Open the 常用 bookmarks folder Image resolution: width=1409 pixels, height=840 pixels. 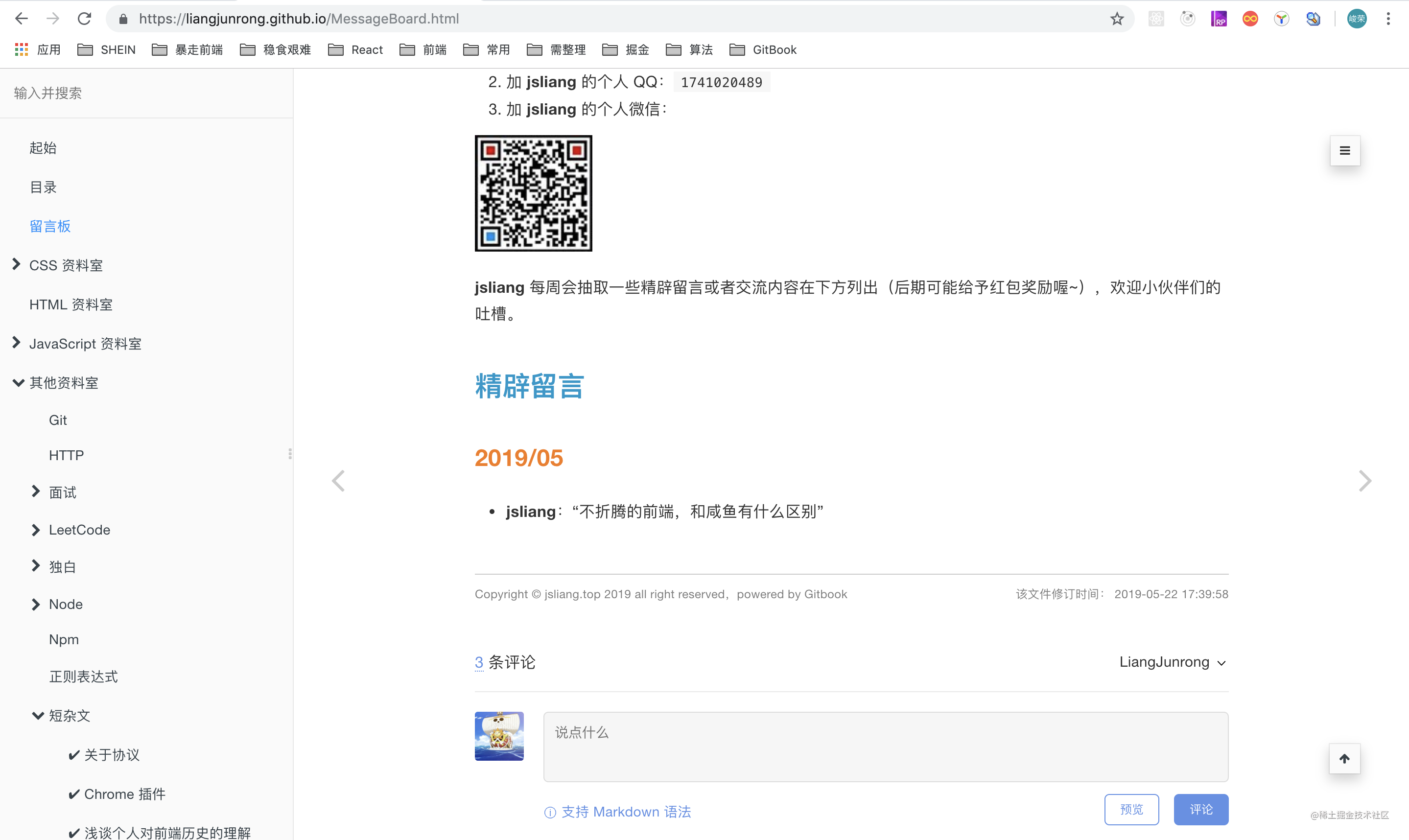(487, 50)
